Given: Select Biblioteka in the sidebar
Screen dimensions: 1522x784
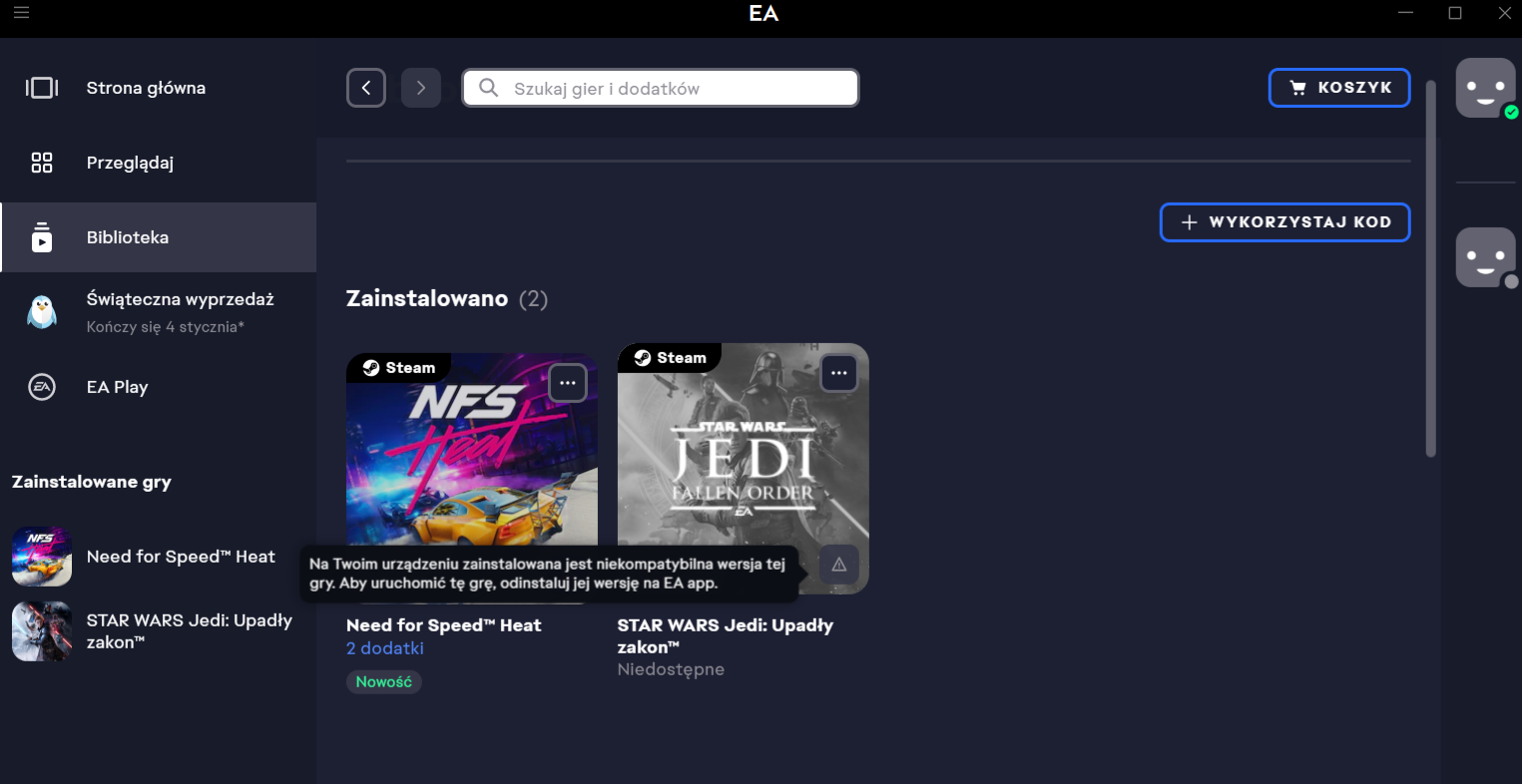Looking at the screenshot, I should (x=128, y=237).
